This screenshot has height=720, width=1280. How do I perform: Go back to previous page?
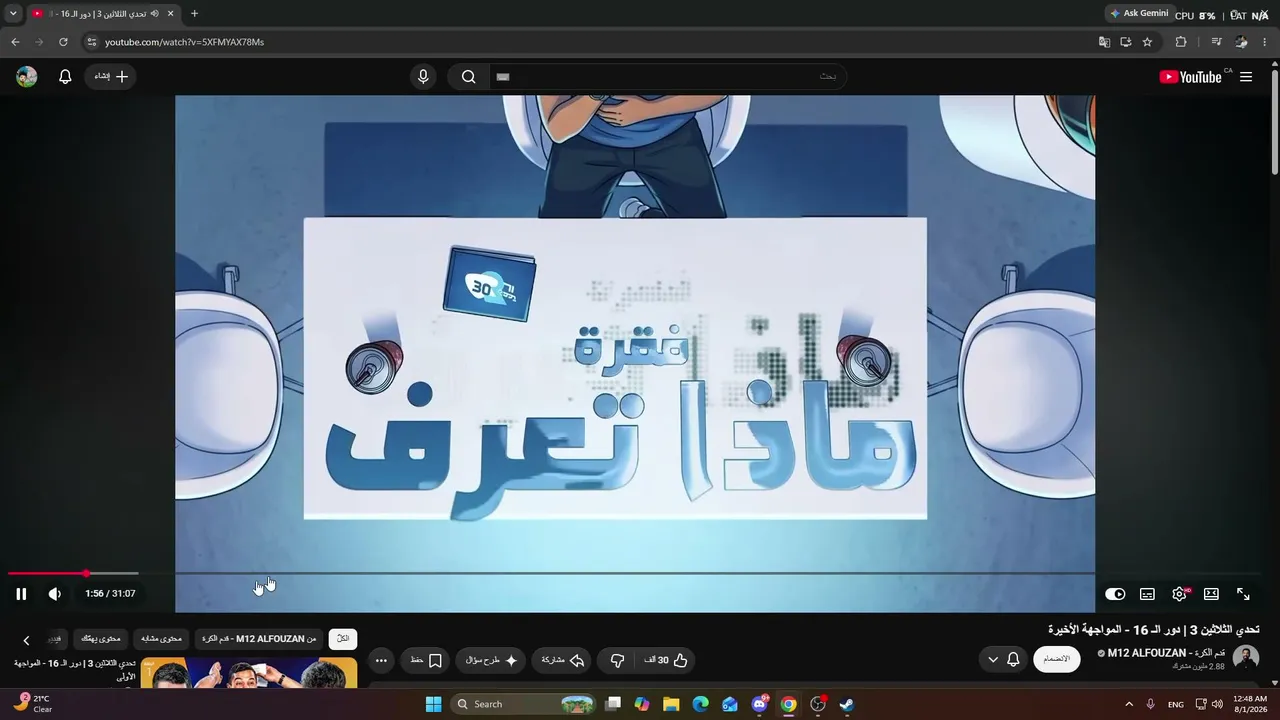tap(15, 42)
